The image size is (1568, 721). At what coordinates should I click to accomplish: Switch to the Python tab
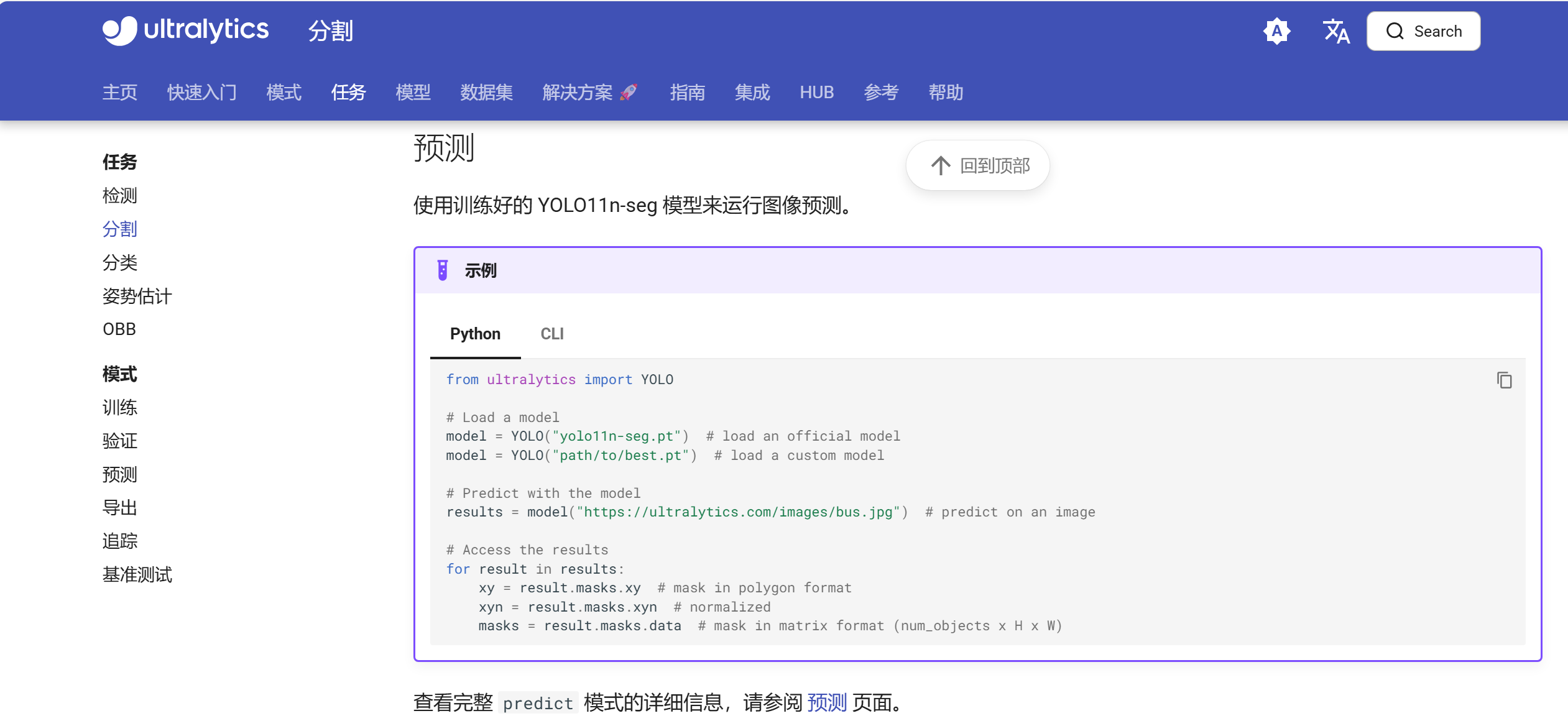point(475,334)
